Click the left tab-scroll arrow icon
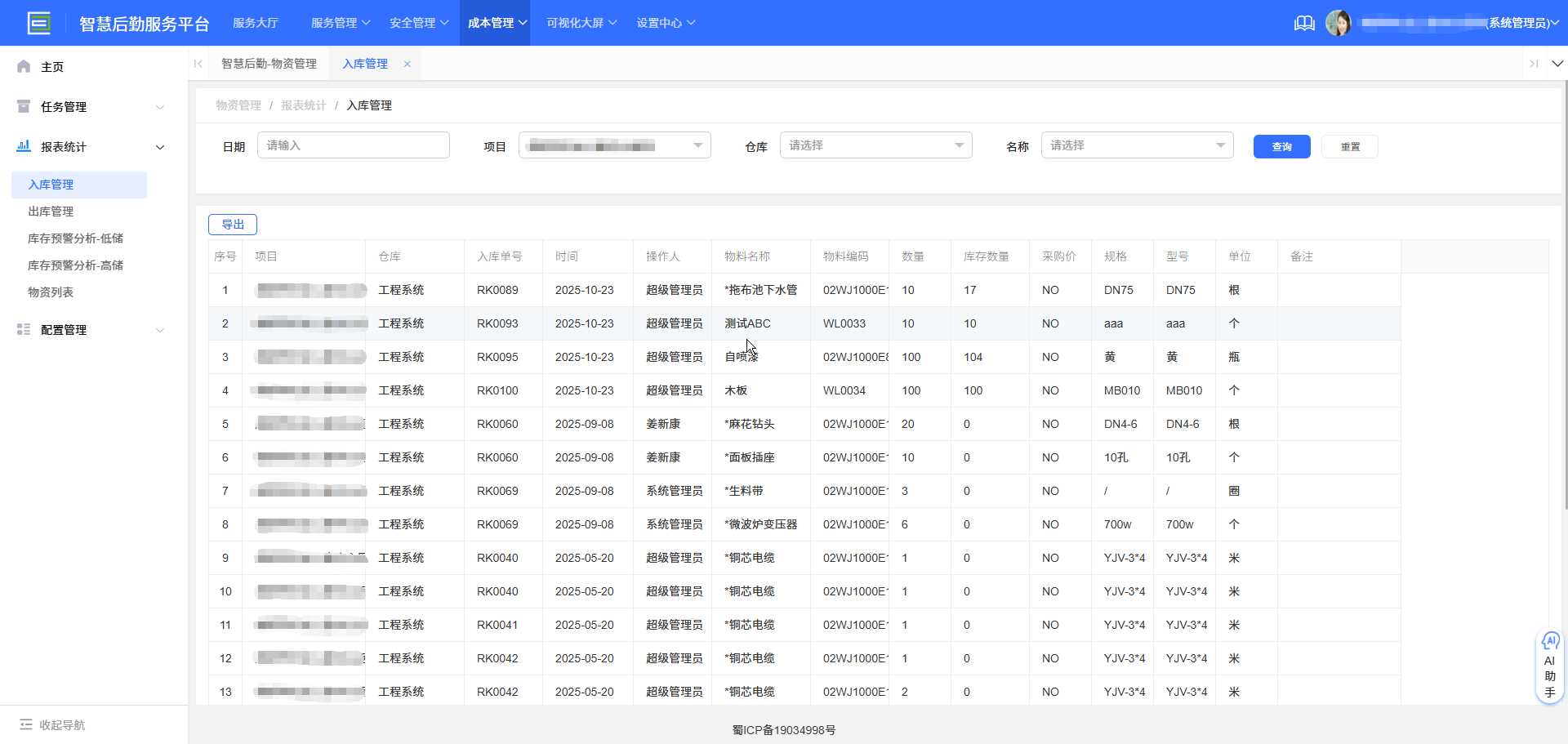The image size is (1568, 744). point(198,63)
